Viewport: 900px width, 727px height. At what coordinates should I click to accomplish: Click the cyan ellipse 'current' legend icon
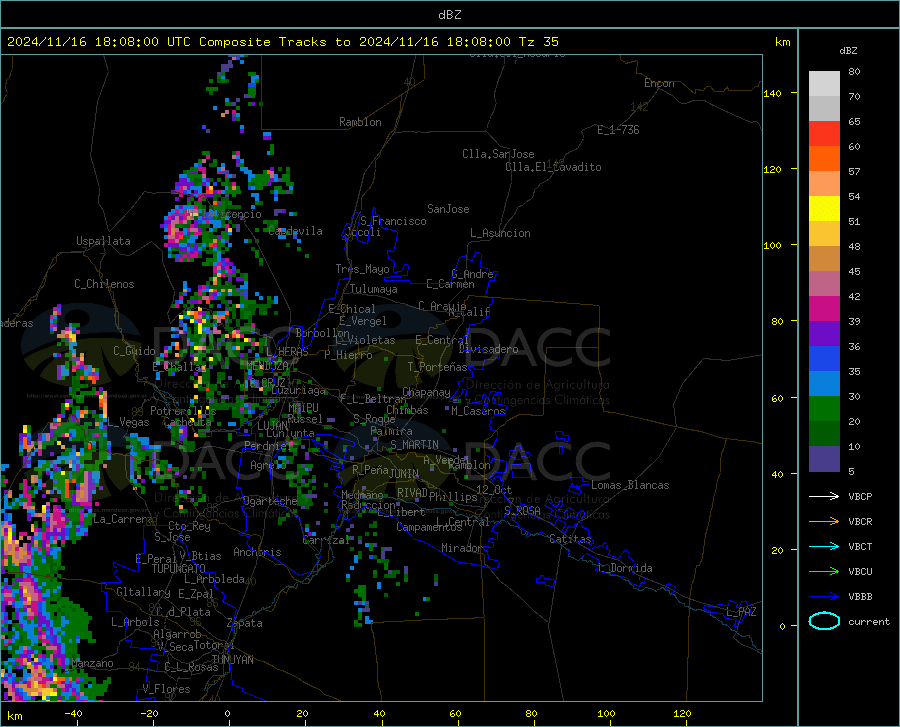[x=824, y=621]
